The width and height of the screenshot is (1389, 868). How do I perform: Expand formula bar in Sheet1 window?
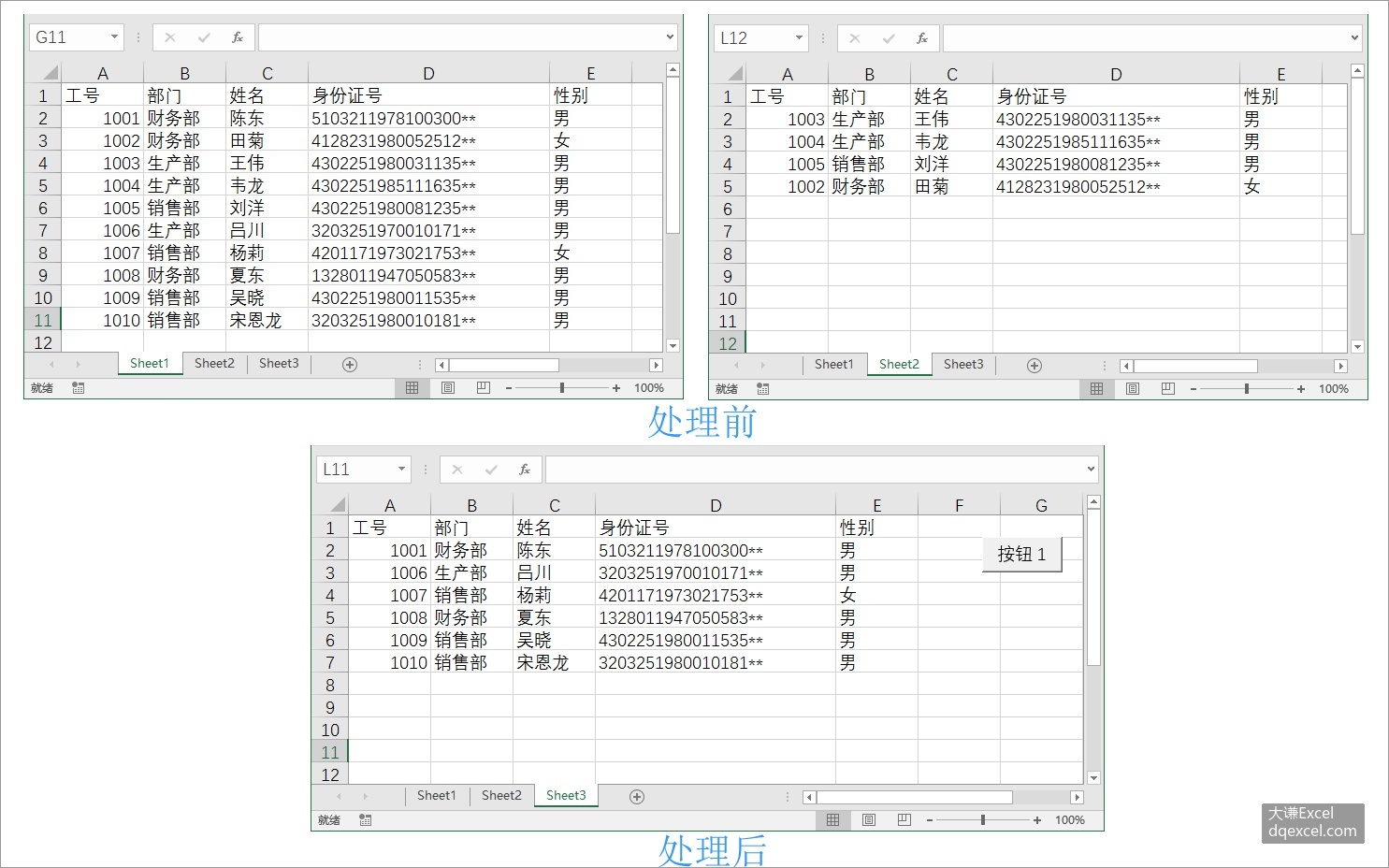click(670, 37)
